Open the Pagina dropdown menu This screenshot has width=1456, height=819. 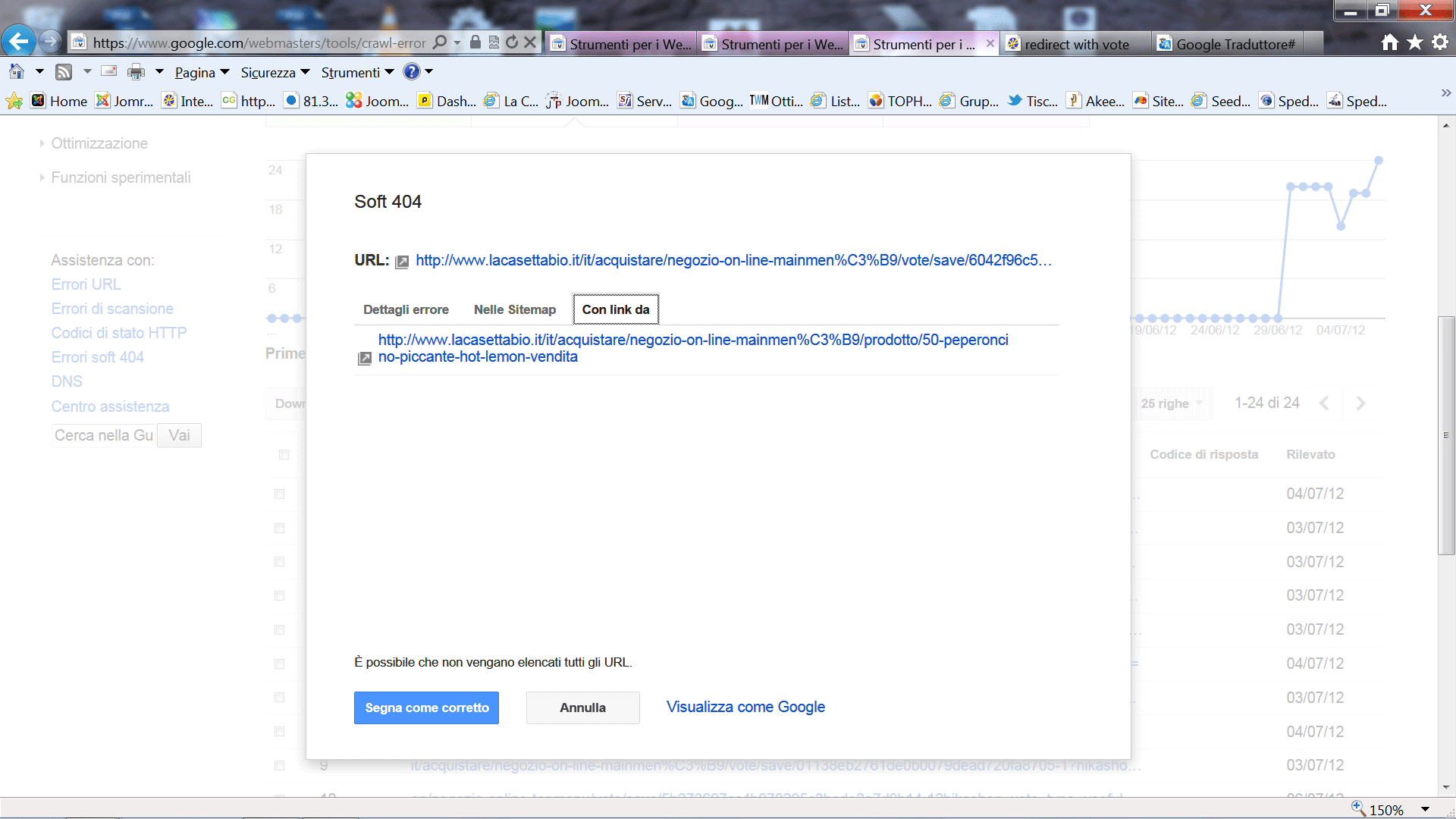pos(202,72)
